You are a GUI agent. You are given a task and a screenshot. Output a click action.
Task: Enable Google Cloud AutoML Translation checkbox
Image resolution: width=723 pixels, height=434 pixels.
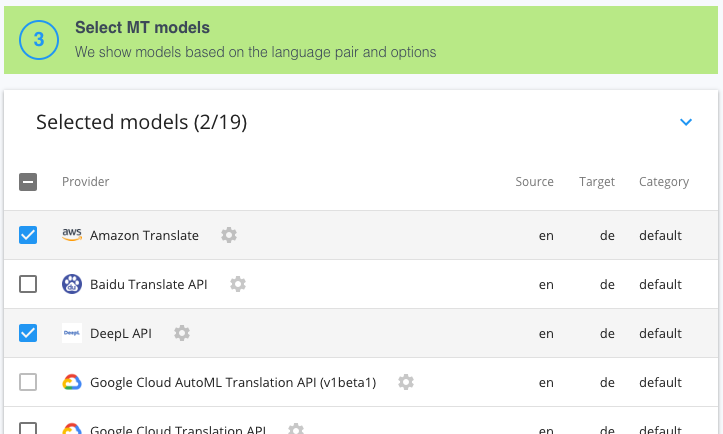(28, 382)
